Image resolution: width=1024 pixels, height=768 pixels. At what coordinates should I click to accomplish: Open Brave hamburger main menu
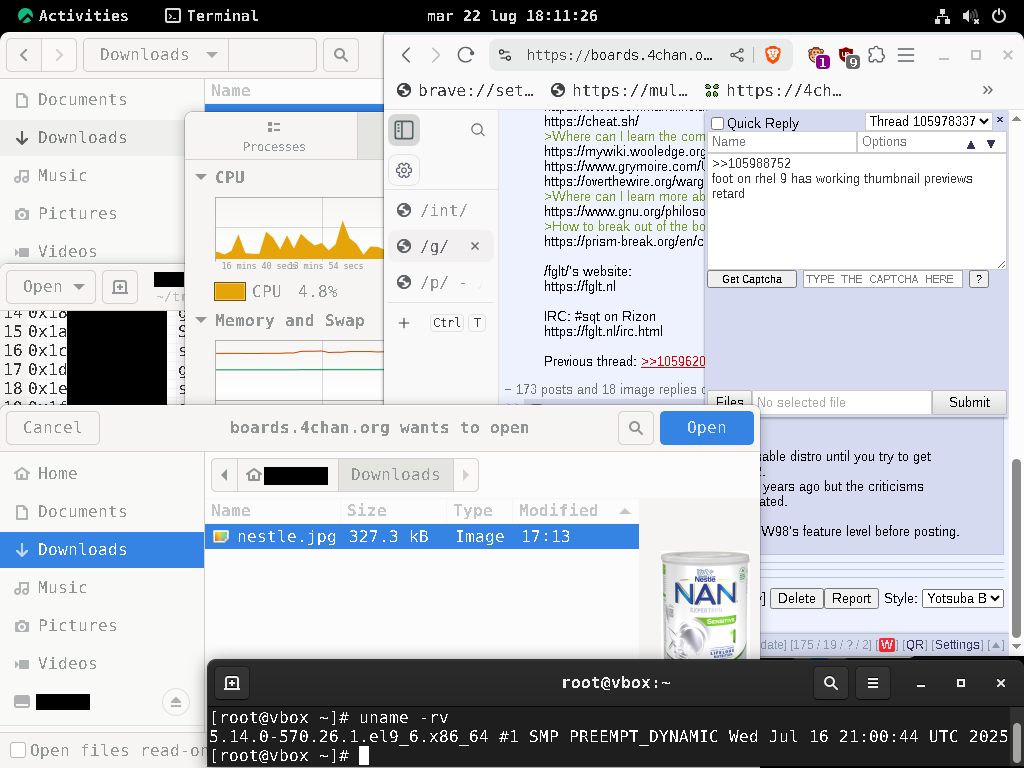[906, 55]
